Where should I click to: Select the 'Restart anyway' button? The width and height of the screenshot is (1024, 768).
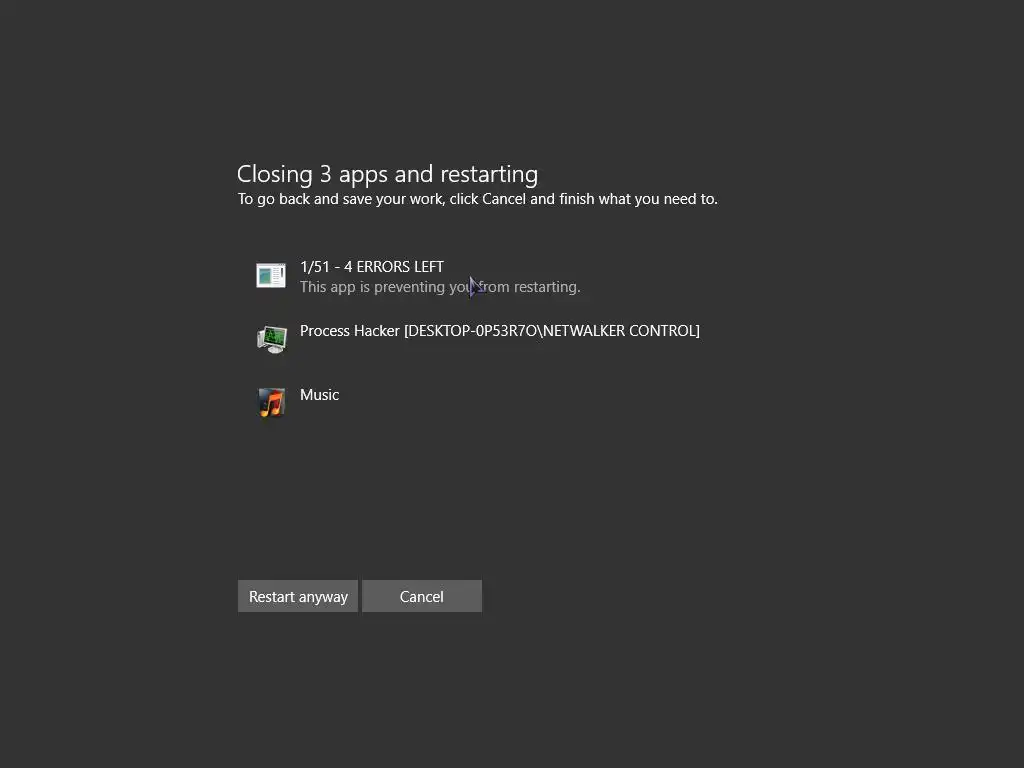(298, 596)
